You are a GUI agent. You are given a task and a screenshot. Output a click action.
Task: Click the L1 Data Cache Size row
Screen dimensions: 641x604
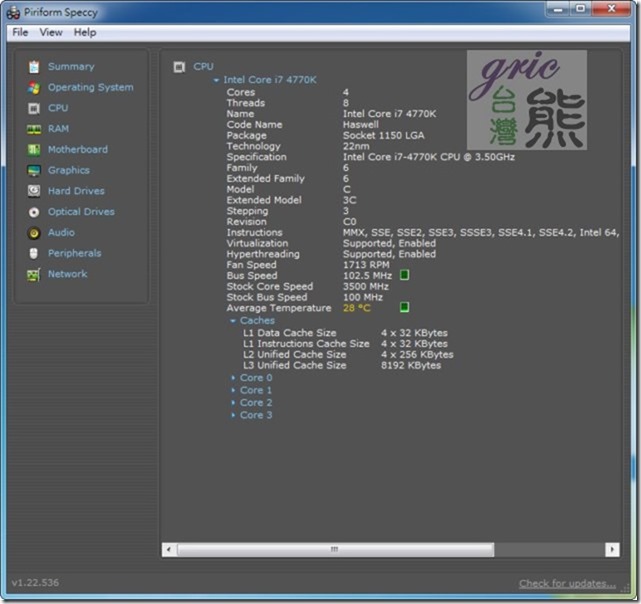(x=345, y=333)
